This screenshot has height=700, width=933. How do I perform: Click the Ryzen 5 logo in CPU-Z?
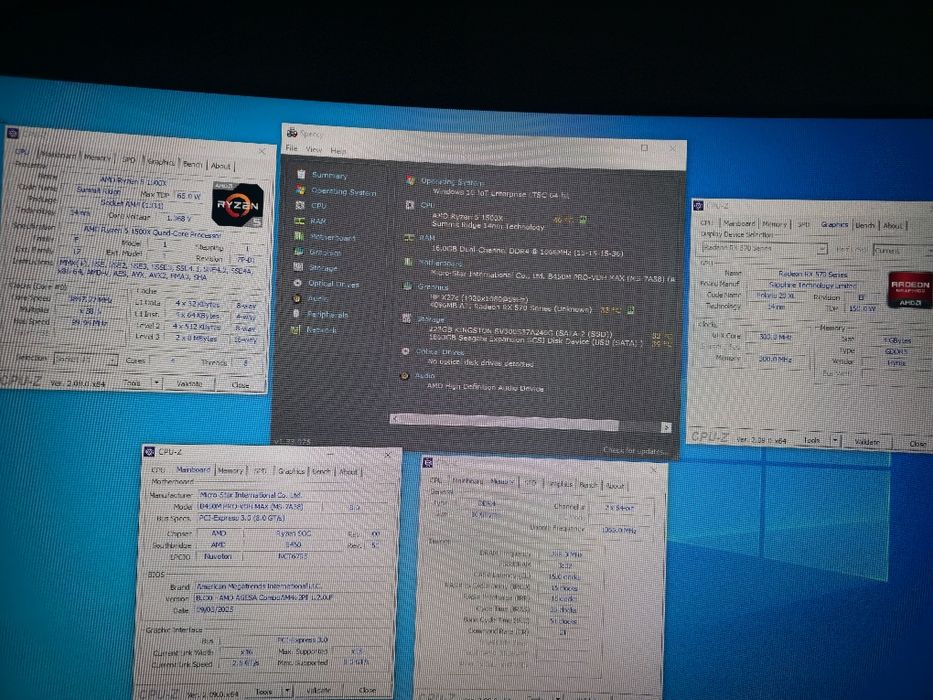coord(237,205)
